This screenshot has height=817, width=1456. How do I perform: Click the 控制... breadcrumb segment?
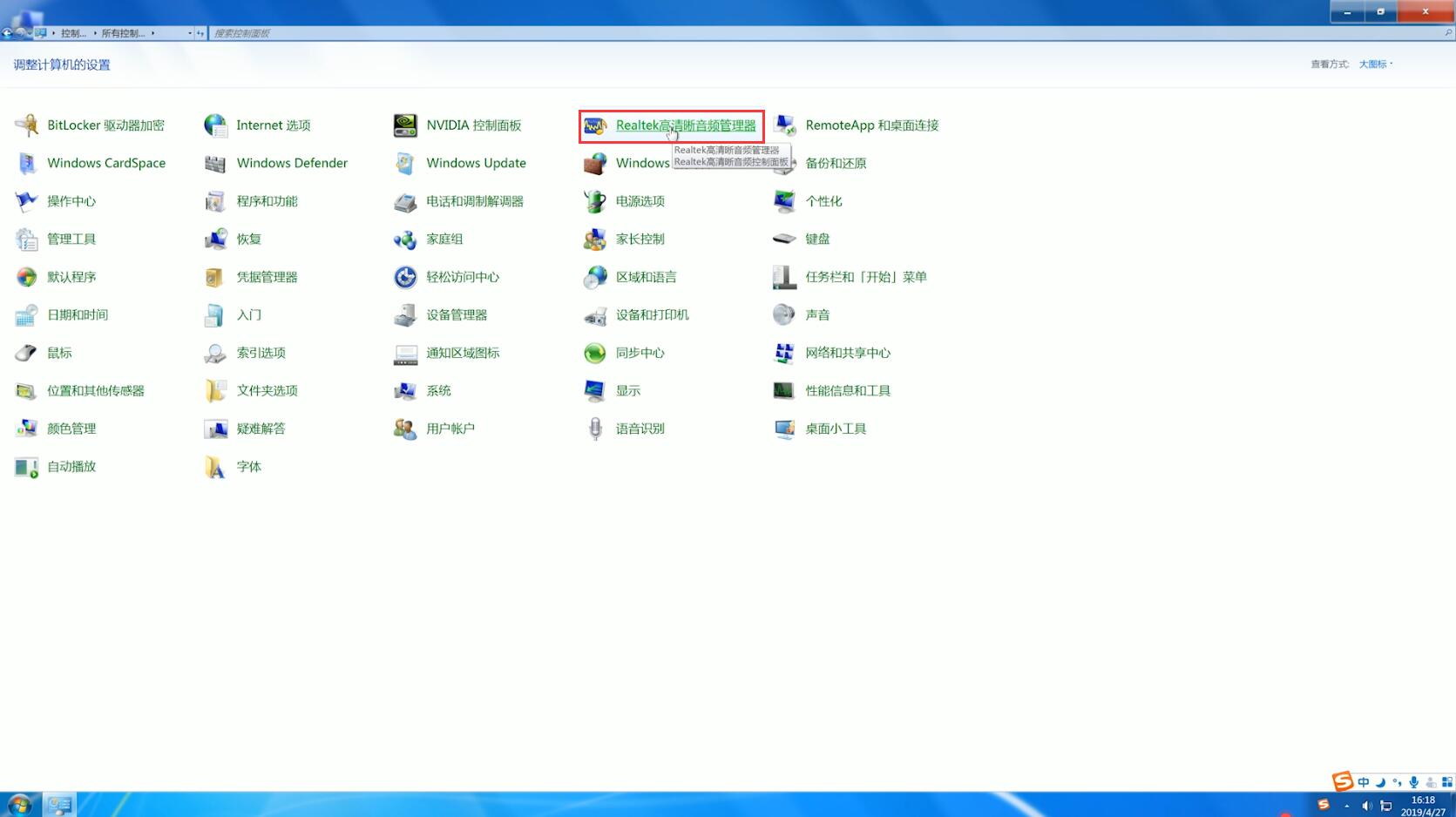[73, 33]
